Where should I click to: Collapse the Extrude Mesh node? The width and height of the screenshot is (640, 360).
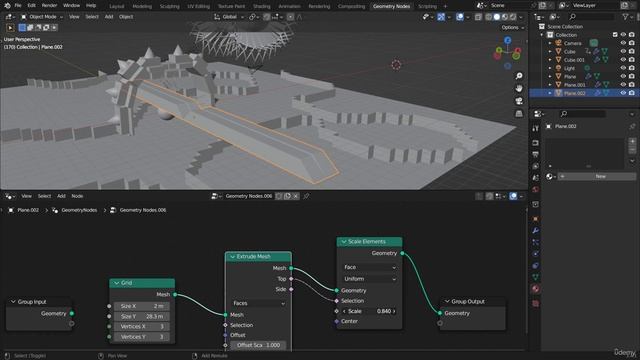[x=233, y=257]
